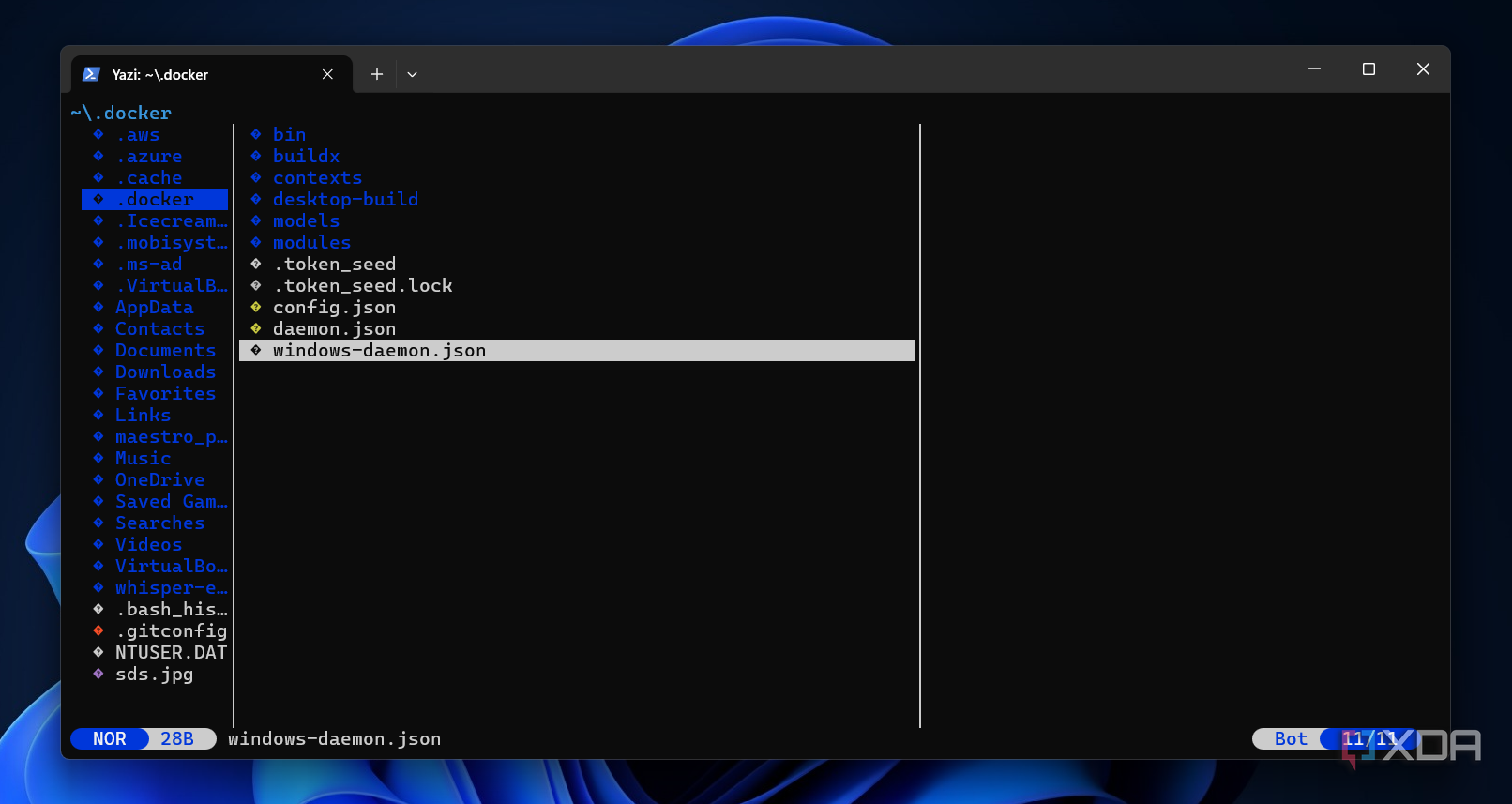The height and width of the screenshot is (804, 1512).
Task: Click the folder icon beside Downloads
Action: (x=98, y=372)
